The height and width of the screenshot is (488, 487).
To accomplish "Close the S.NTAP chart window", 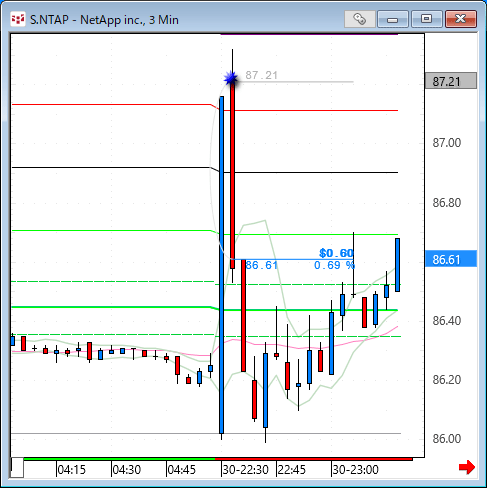I will point(461,19).
